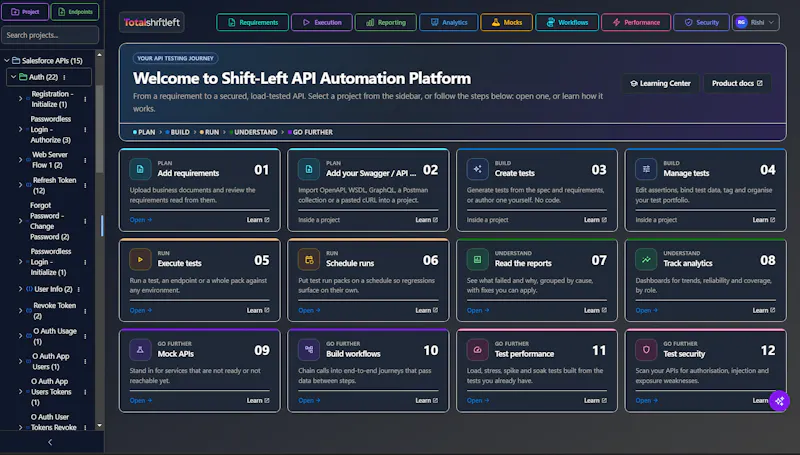This screenshot has width=800, height=455.
Task: Click the Read the reports icon
Action: tap(478, 260)
